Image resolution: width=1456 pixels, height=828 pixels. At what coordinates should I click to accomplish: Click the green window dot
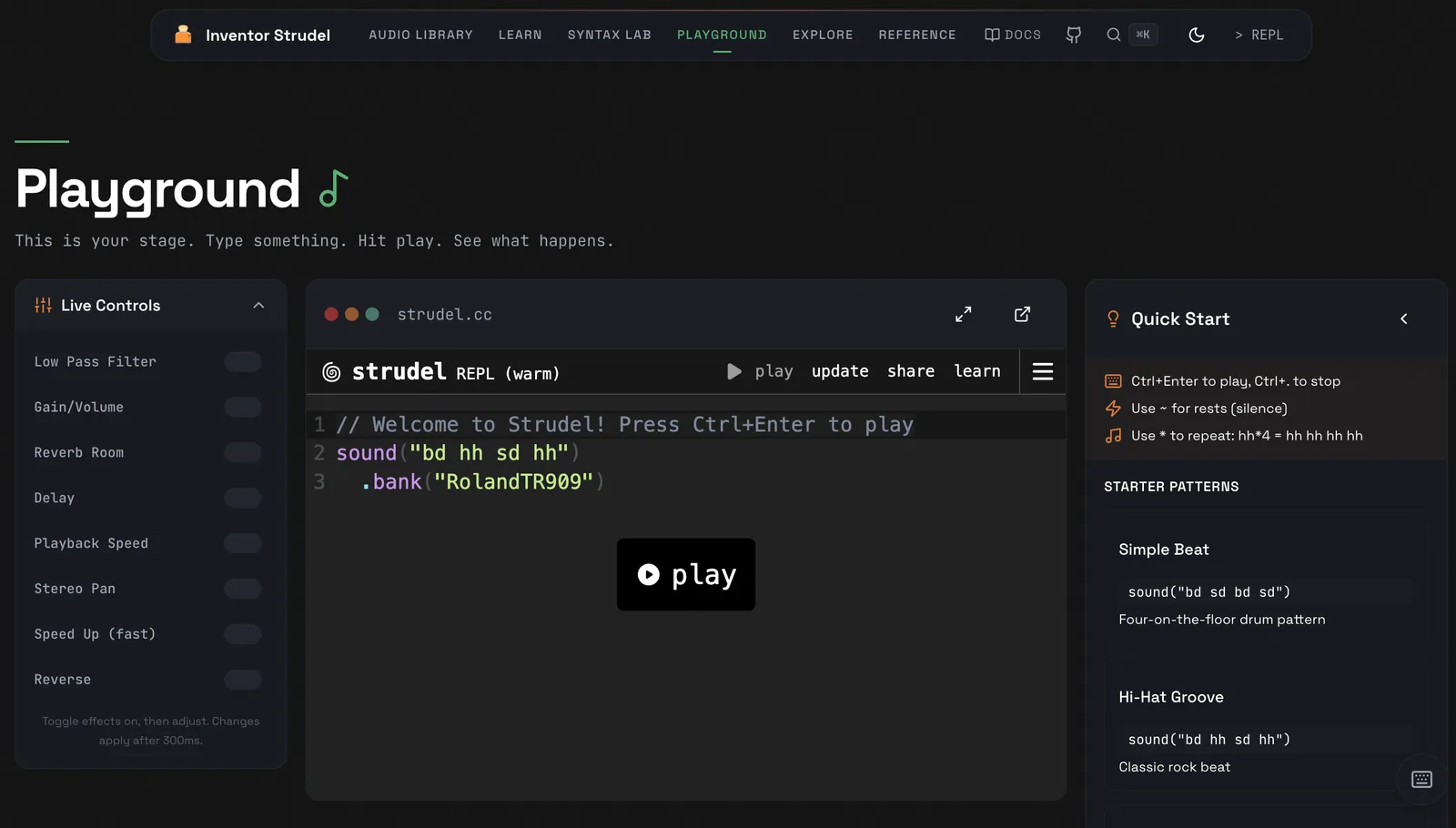click(372, 314)
